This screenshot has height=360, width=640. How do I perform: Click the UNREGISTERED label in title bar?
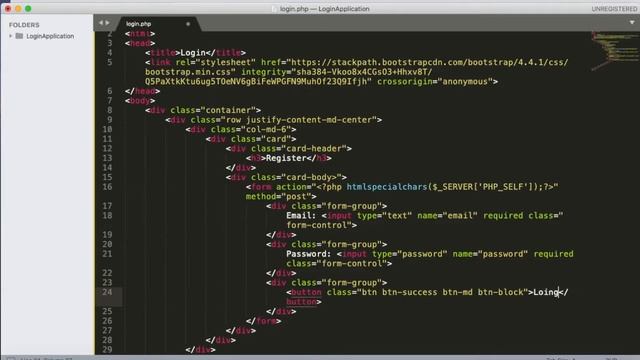click(614, 9)
